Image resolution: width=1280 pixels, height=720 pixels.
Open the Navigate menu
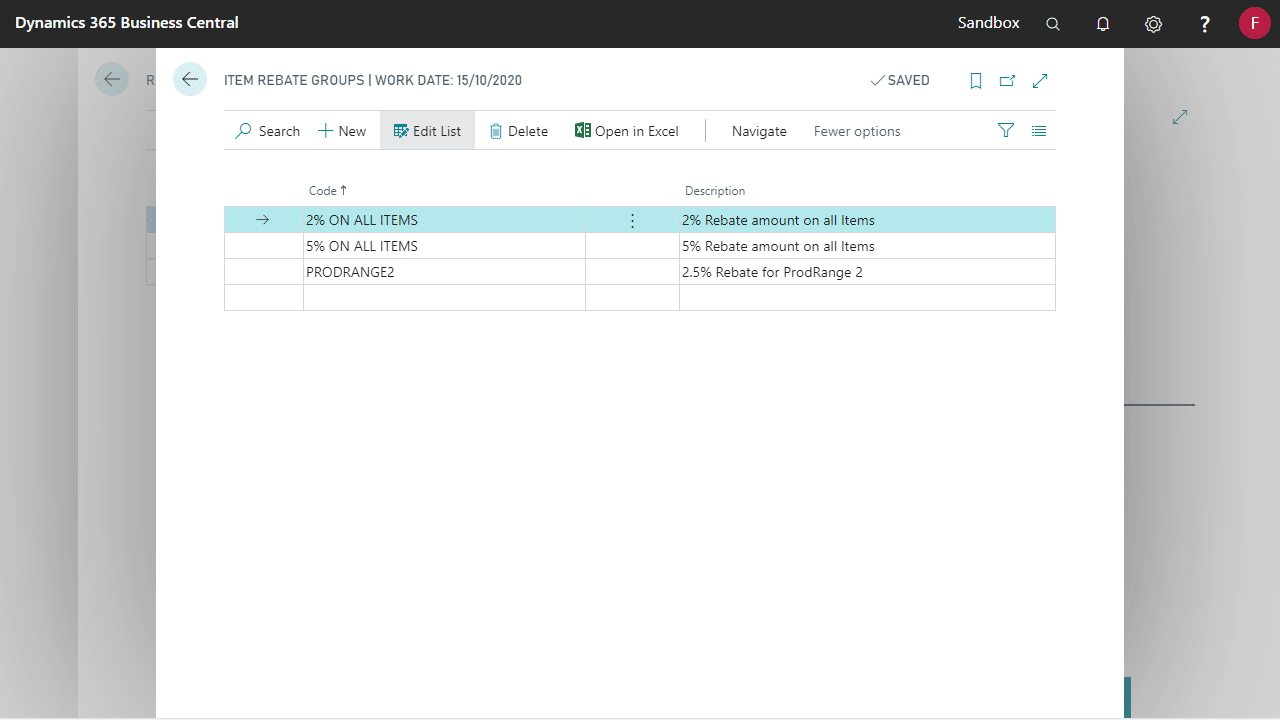click(759, 131)
